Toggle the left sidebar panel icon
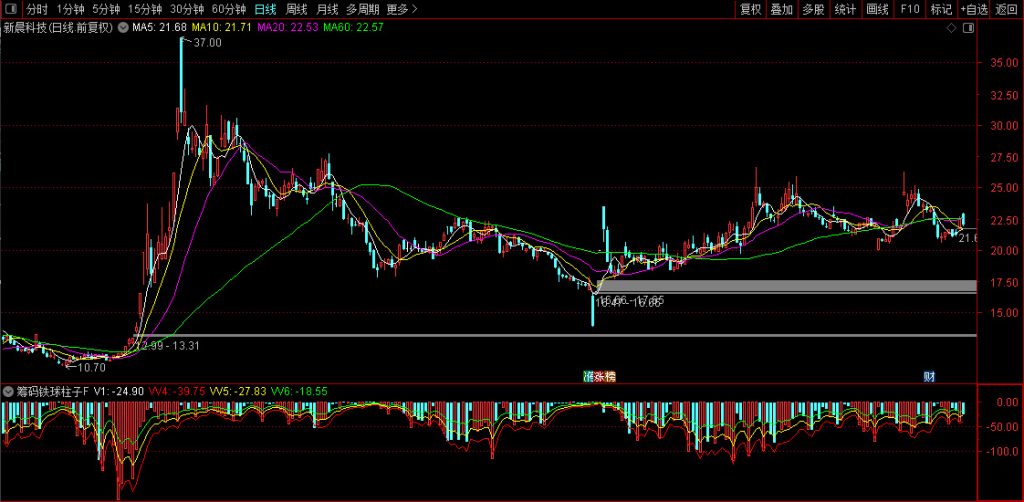This screenshot has height=502, width=1024. (11, 9)
